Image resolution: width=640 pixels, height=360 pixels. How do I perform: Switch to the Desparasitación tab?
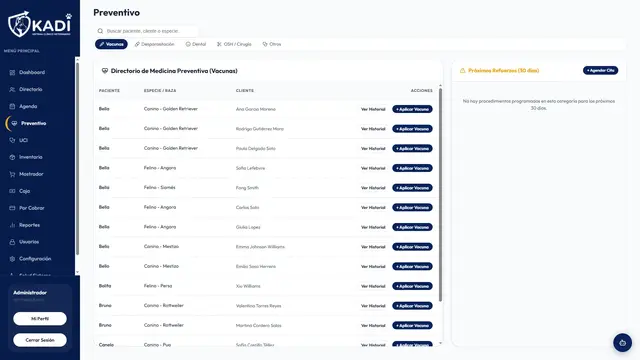click(x=155, y=44)
